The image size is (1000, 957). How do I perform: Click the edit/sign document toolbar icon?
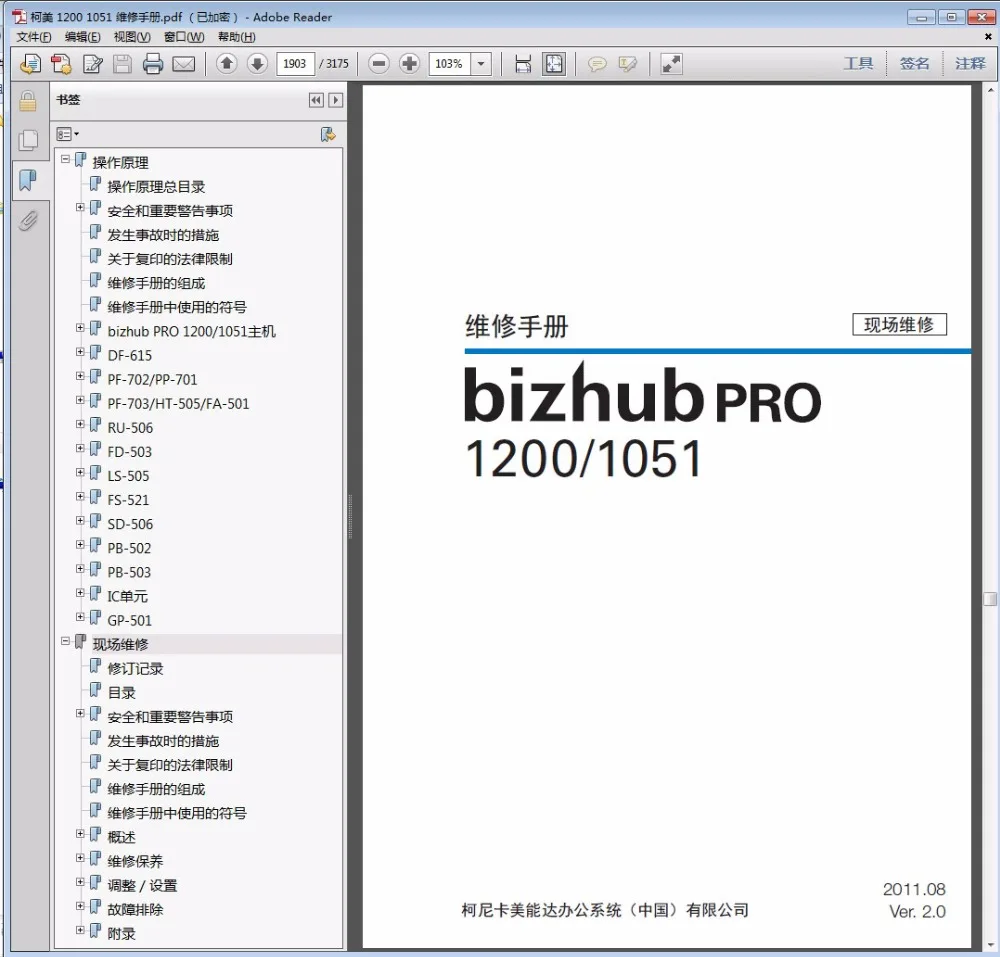pos(92,64)
